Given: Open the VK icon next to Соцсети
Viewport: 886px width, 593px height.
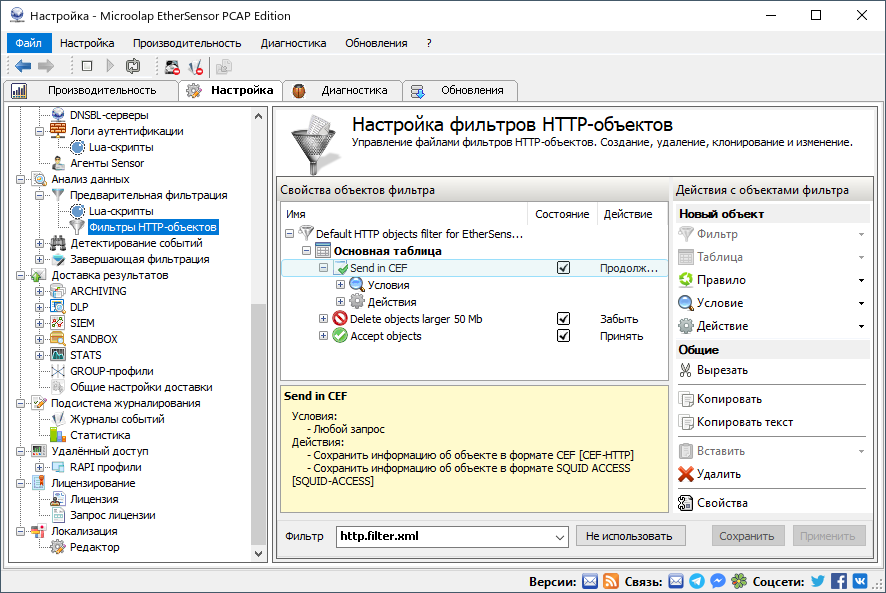Looking at the screenshot, I should 861,581.
